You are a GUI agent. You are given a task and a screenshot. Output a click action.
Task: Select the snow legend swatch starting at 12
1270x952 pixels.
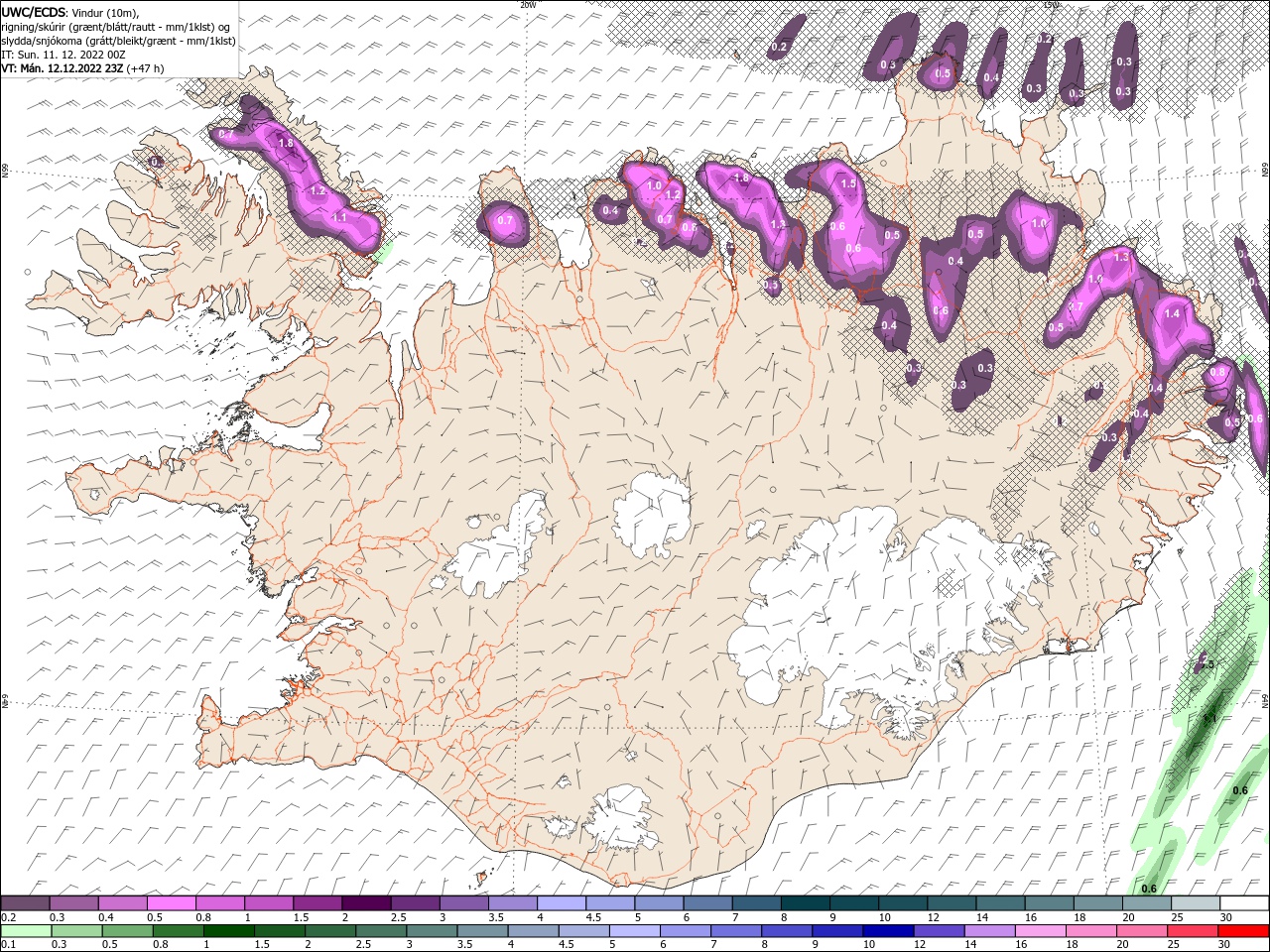click(x=952, y=902)
